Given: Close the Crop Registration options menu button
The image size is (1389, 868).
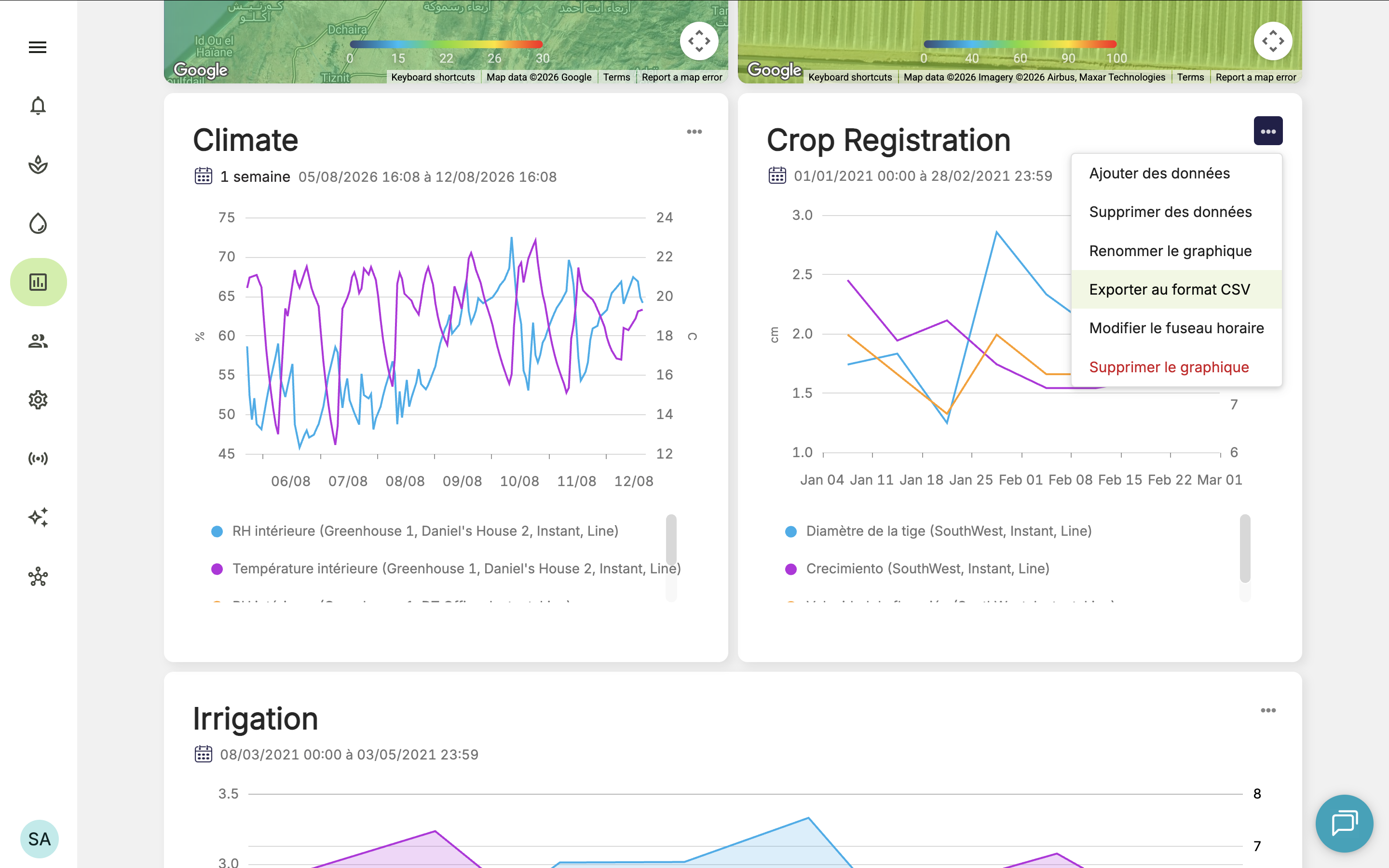Looking at the screenshot, I should pyautogui.click(x=1268, y=131).
